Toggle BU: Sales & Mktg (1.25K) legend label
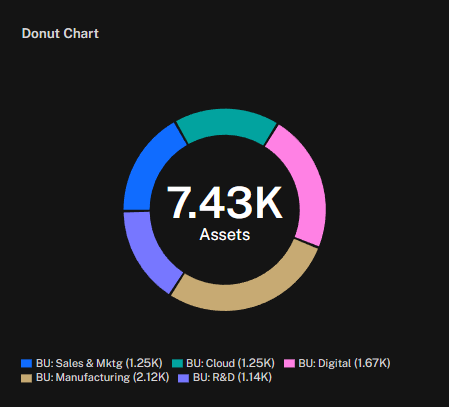This screenshot has height=407, width=449. tap(99, 363)
